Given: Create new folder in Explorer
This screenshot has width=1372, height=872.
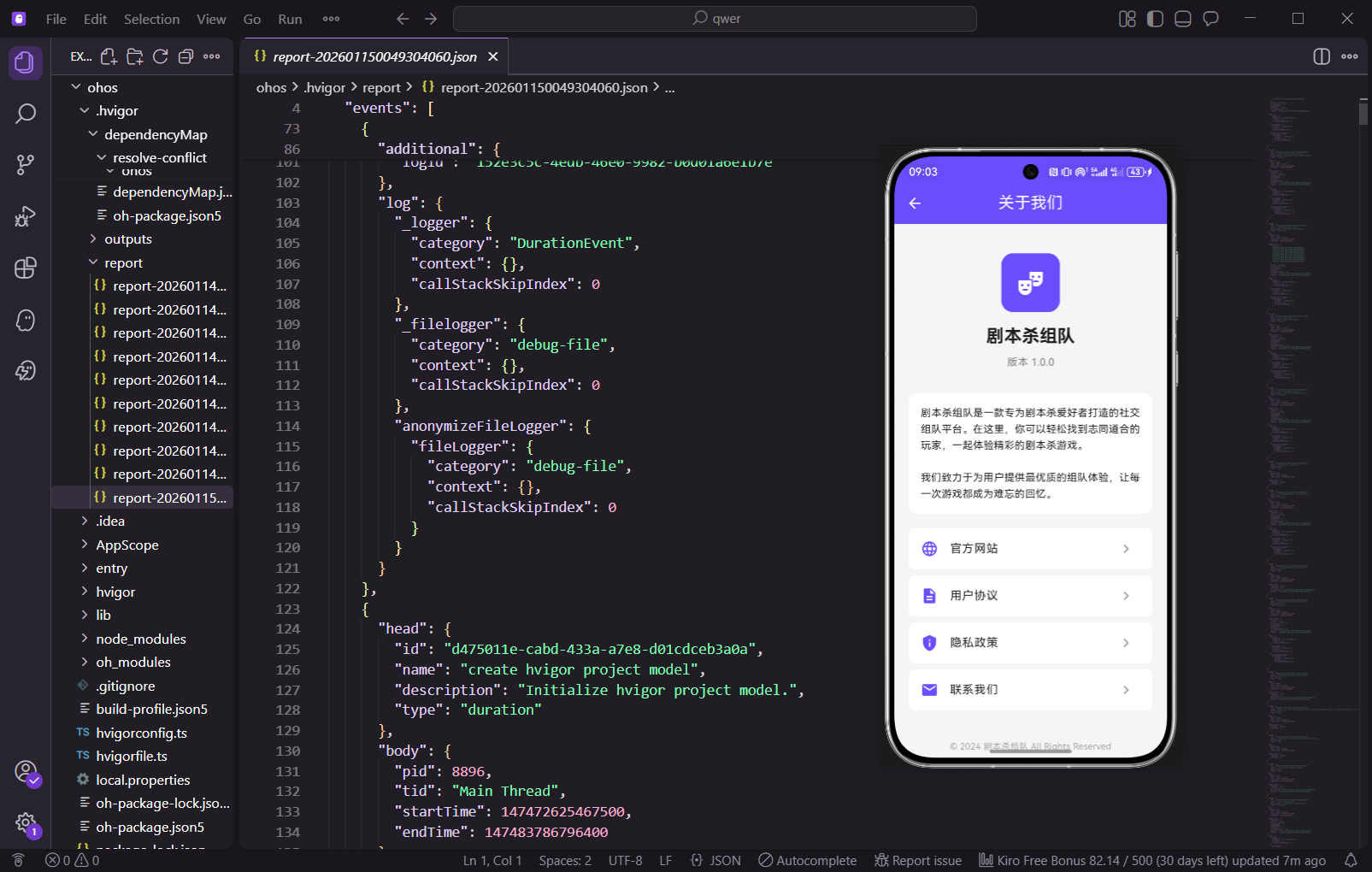Looking at the screenshot, I should (x=134, y=56).
